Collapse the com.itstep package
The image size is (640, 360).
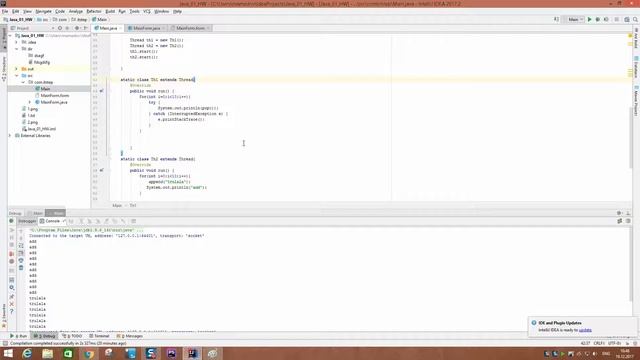[x=23, y=82]
